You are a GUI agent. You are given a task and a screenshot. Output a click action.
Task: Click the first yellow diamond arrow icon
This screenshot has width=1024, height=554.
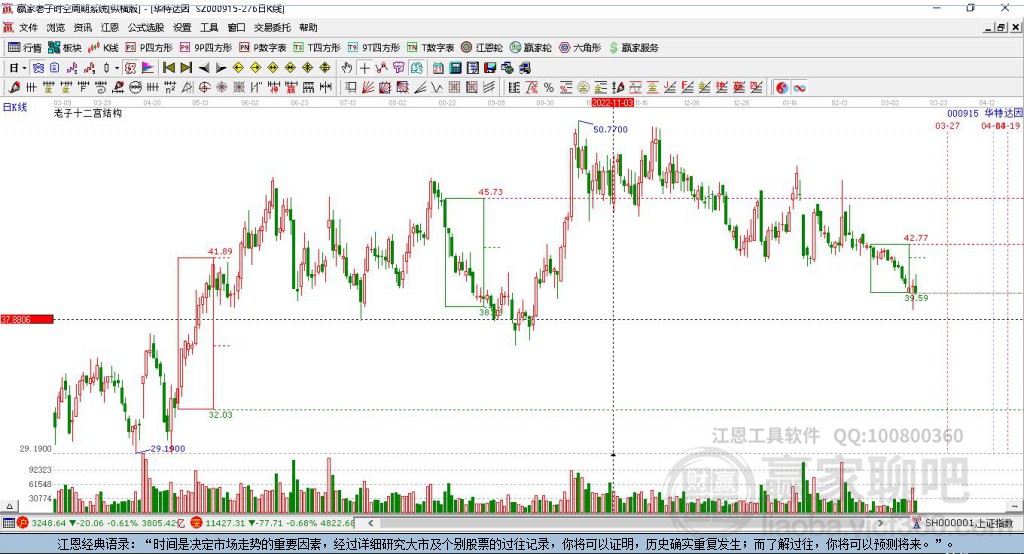click(x=238, y=68)
